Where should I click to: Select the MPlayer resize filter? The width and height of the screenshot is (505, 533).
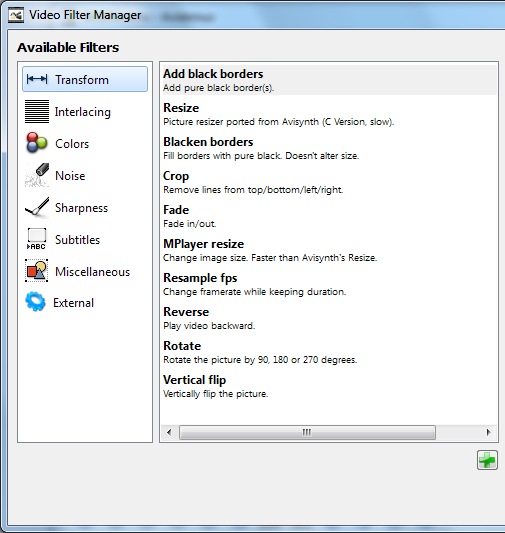[x=203, y=244]
